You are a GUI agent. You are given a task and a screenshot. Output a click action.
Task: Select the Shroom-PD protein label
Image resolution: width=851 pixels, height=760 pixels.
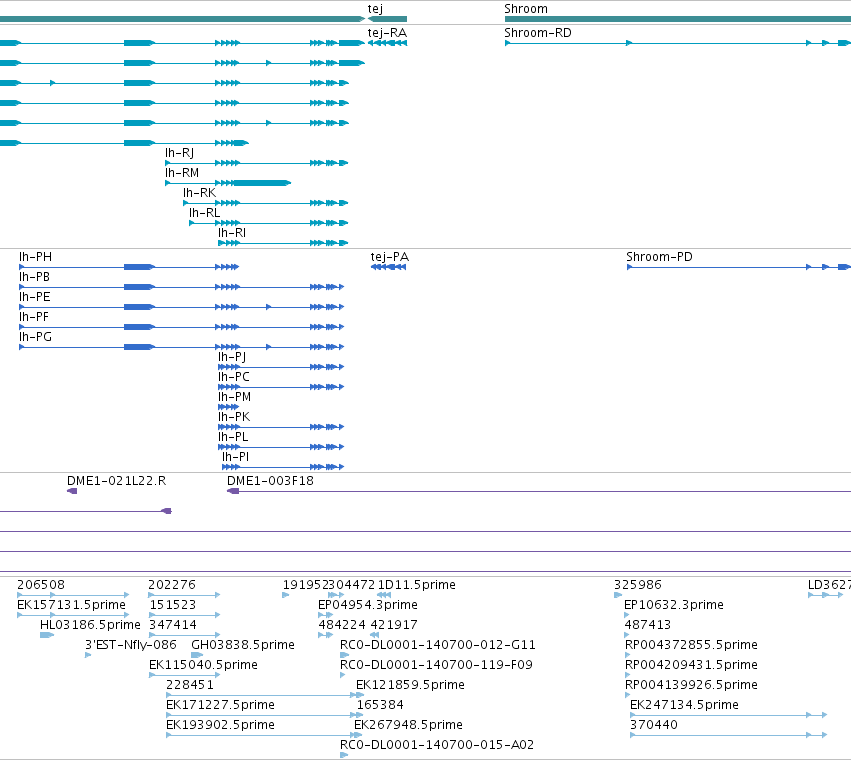click(x=659, y=257)
